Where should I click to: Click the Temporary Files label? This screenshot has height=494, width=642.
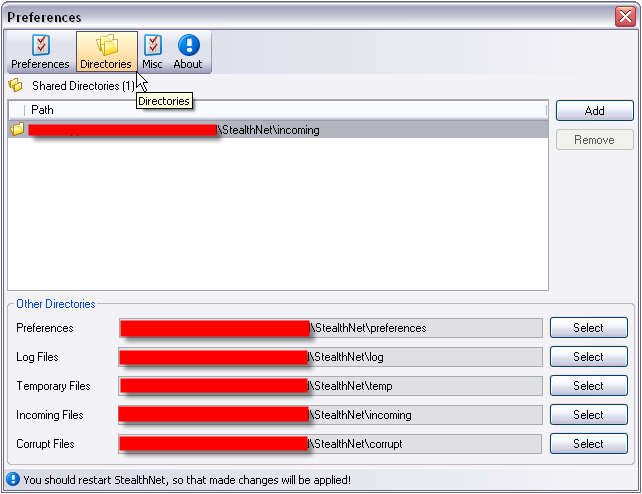53,386
